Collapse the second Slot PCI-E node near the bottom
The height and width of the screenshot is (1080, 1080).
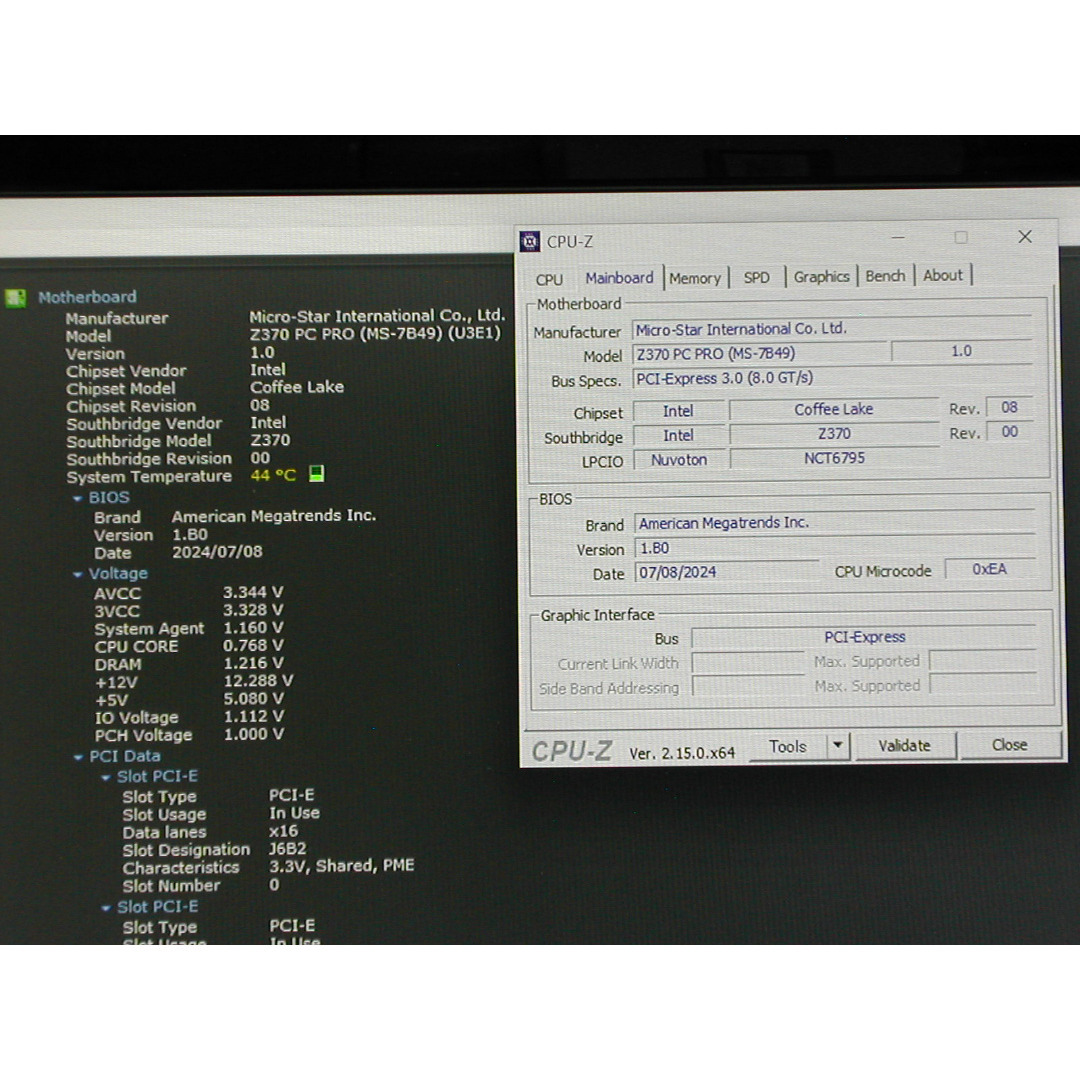(x=106, y=908)
